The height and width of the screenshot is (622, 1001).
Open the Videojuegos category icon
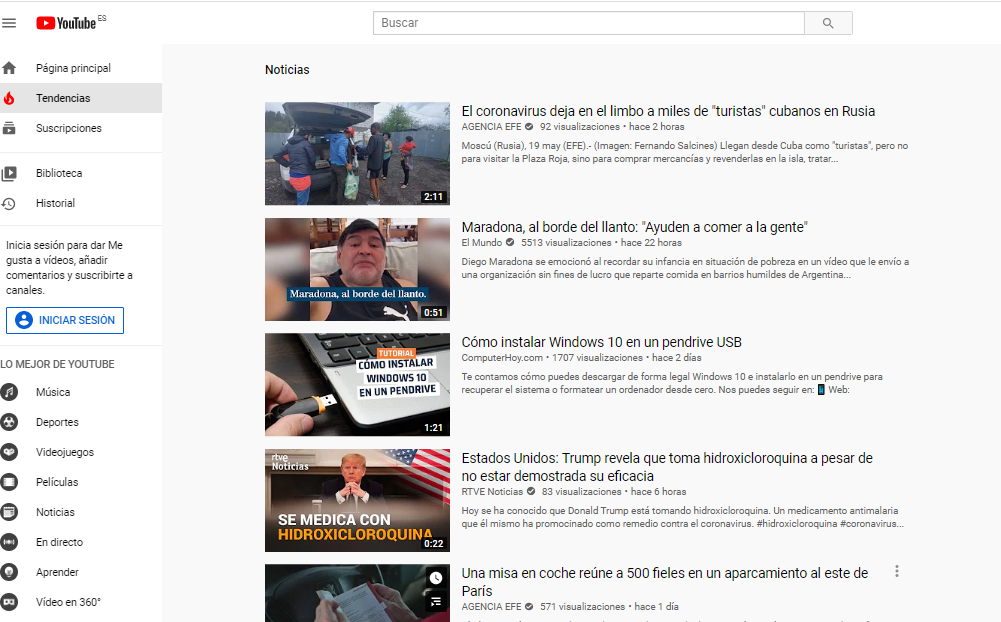(x=10, y=452)
